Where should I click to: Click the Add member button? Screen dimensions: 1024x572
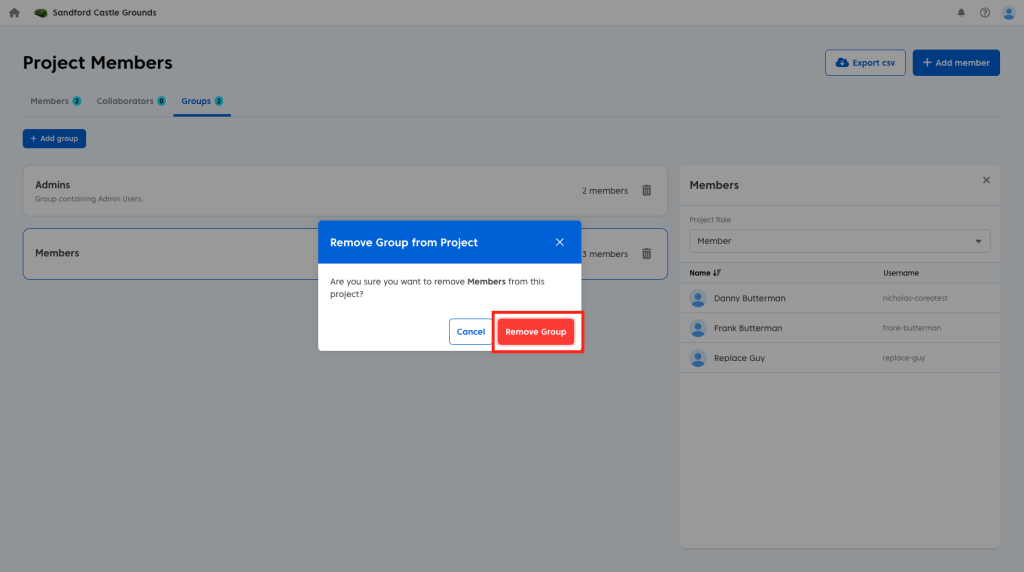coord(956,63)
